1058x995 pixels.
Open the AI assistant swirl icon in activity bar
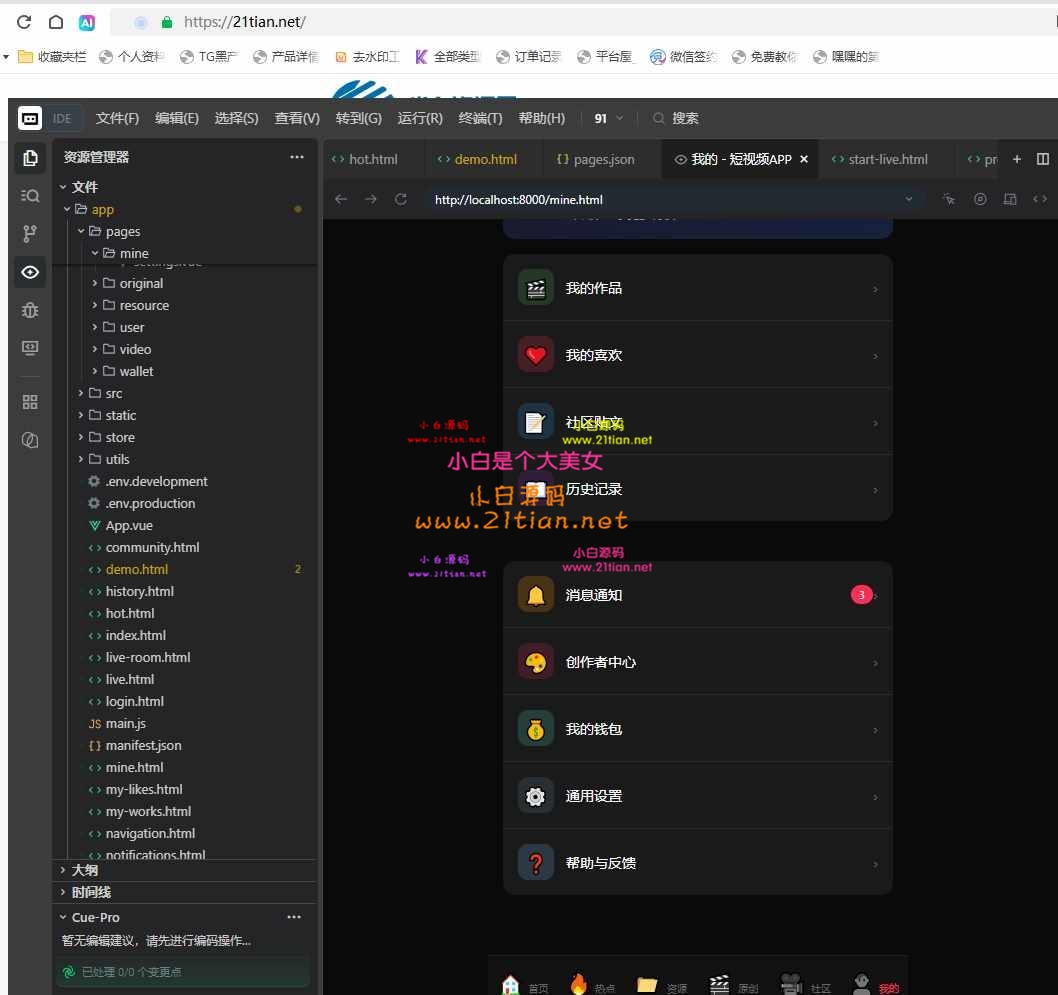pyautogui.click(x=30, y=440)
